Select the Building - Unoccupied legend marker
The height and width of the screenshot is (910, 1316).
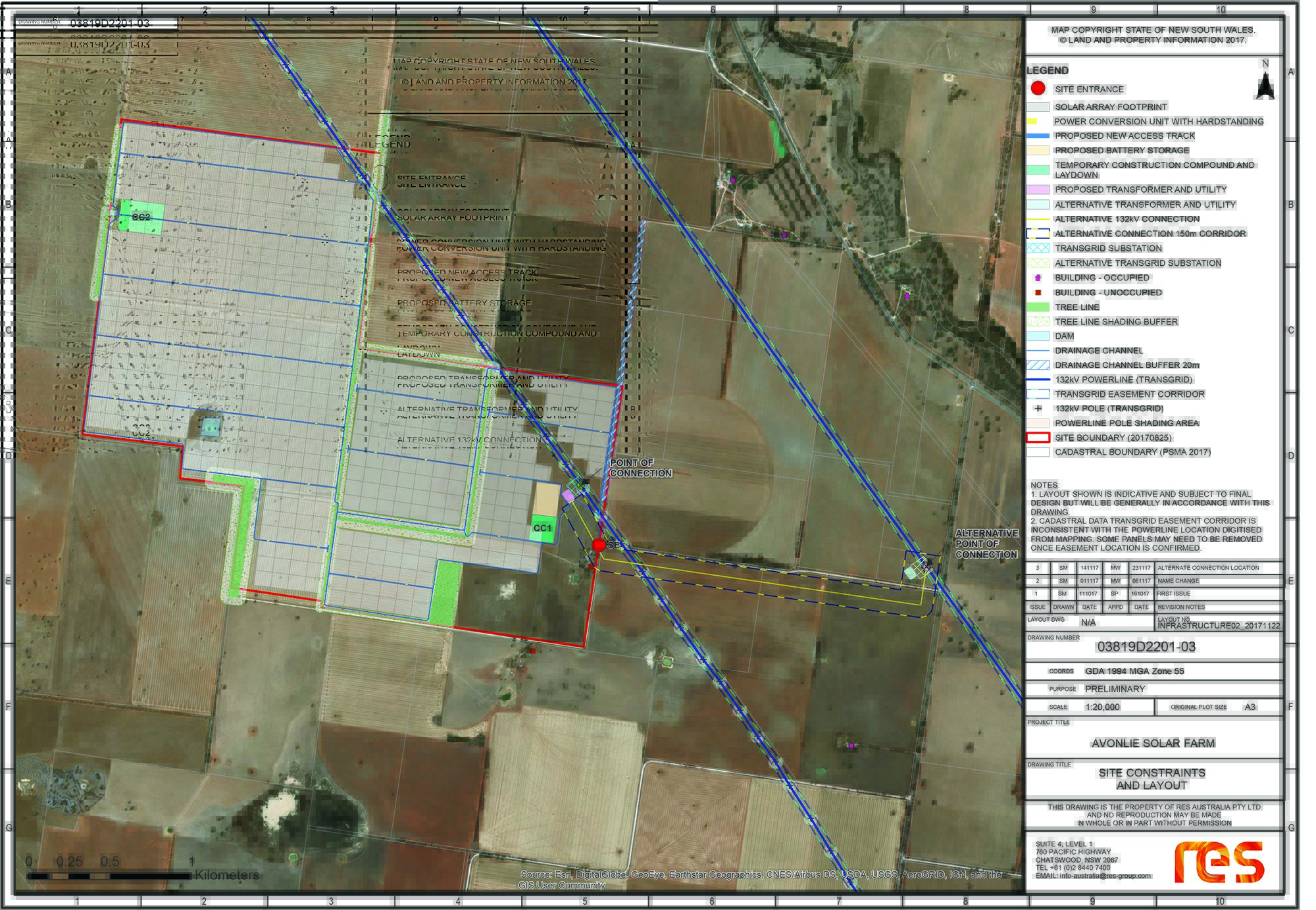coord(1038,293)
